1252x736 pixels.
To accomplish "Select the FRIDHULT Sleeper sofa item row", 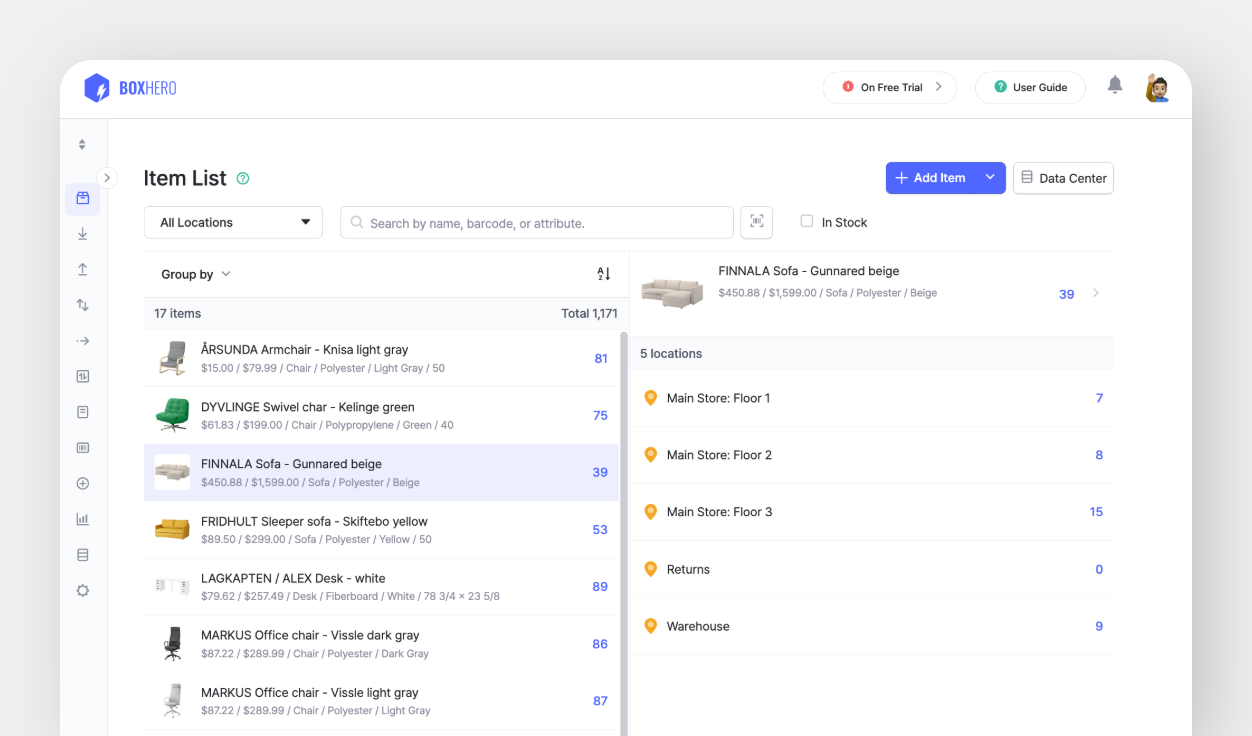I will click(x=382, y=529).
